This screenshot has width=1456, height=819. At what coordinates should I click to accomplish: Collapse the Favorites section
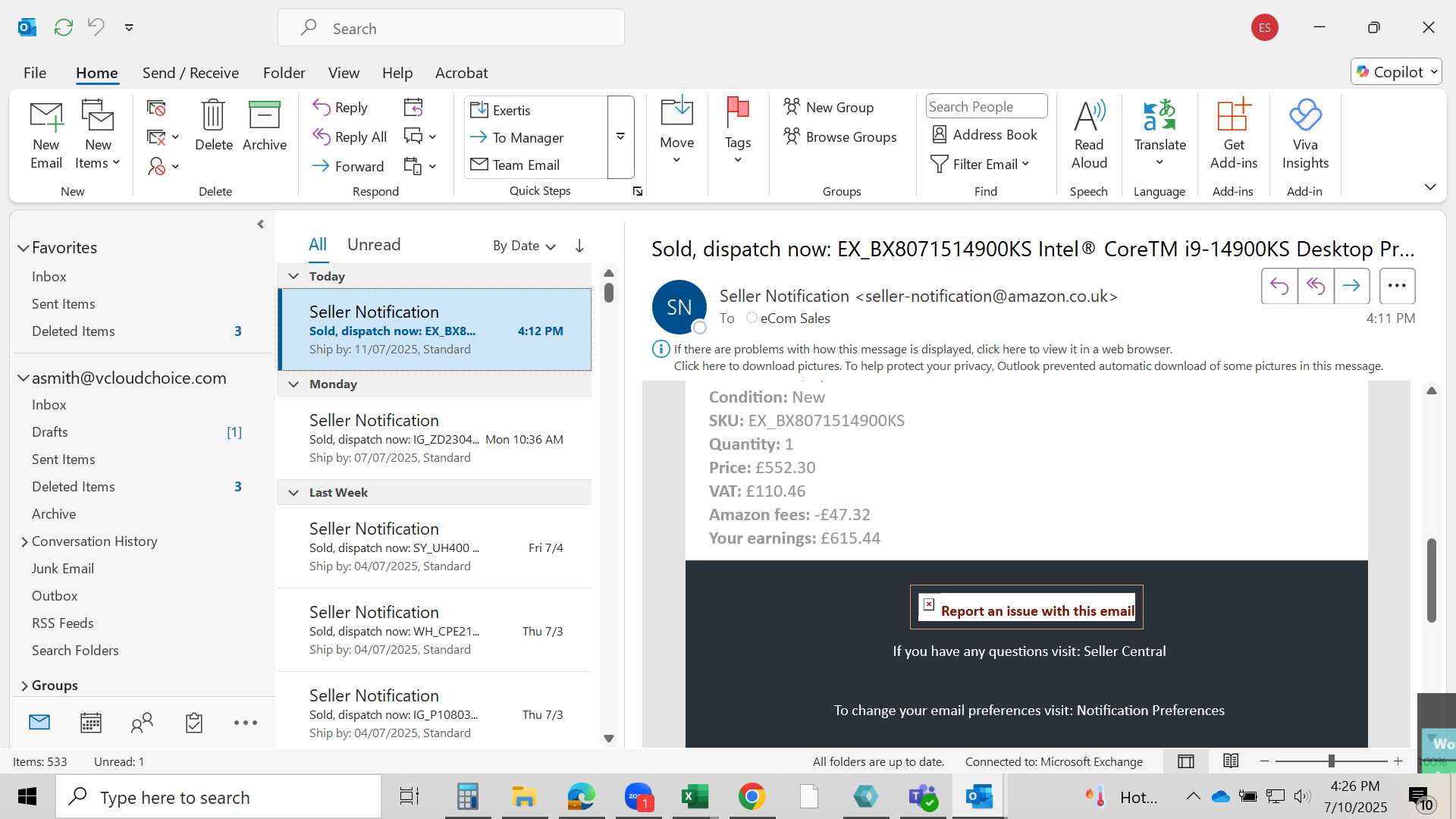(x=23, y=248)
